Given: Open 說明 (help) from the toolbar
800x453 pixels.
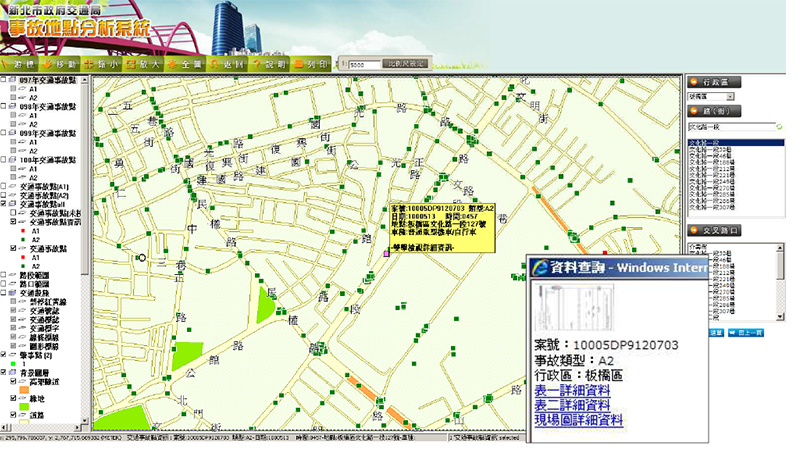Looking at the screenshot, I should click(x=271, y=63).
